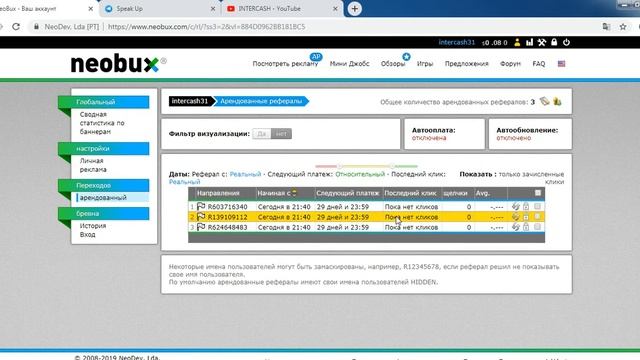
Task: Click right handle of color range slider
Action: point(392,166)
